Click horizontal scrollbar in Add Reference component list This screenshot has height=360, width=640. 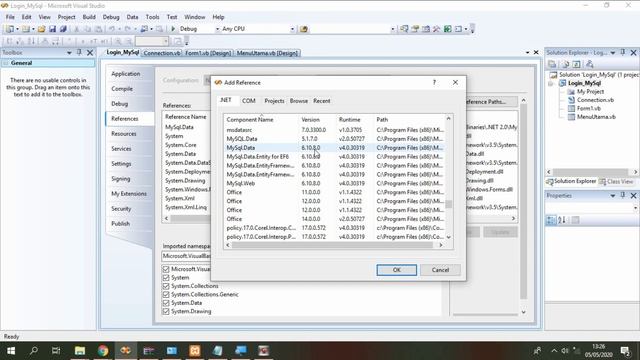(x=331, y=245)
